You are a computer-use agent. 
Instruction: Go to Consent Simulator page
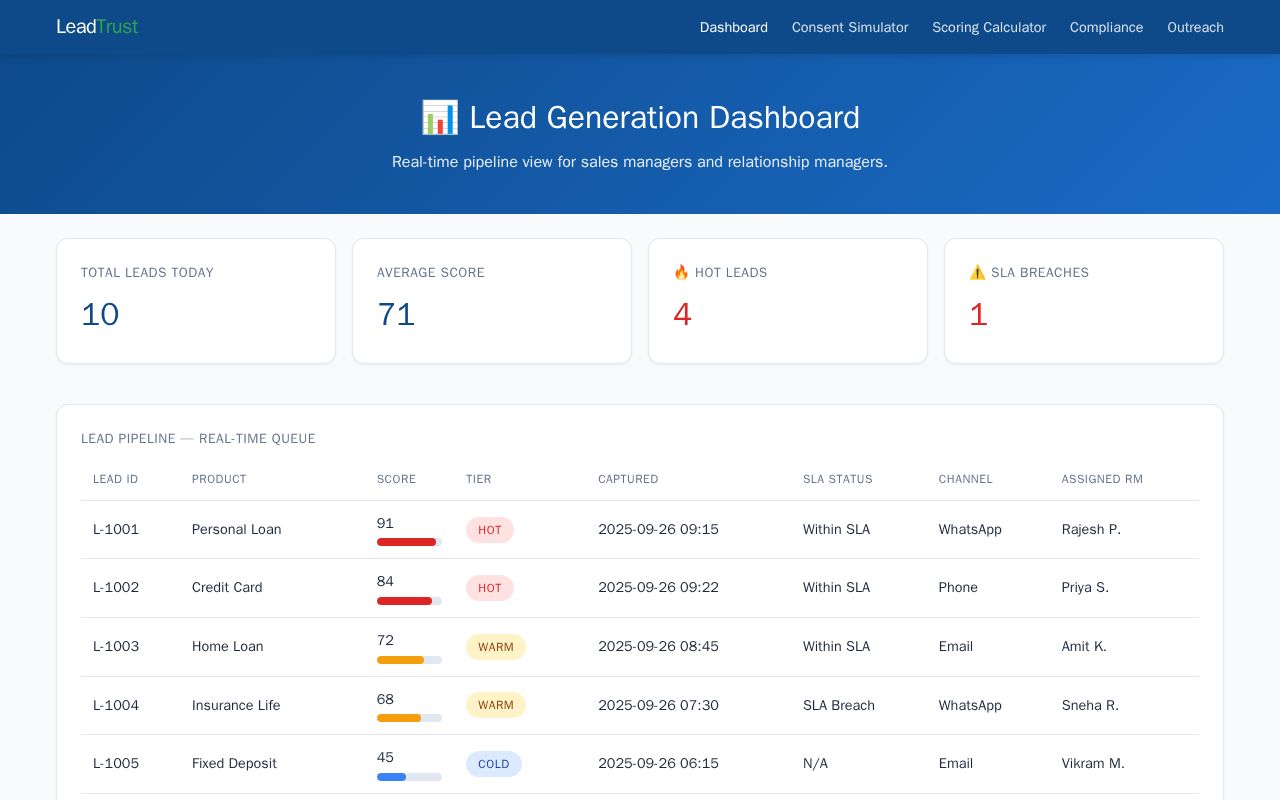tap(850, 27)
